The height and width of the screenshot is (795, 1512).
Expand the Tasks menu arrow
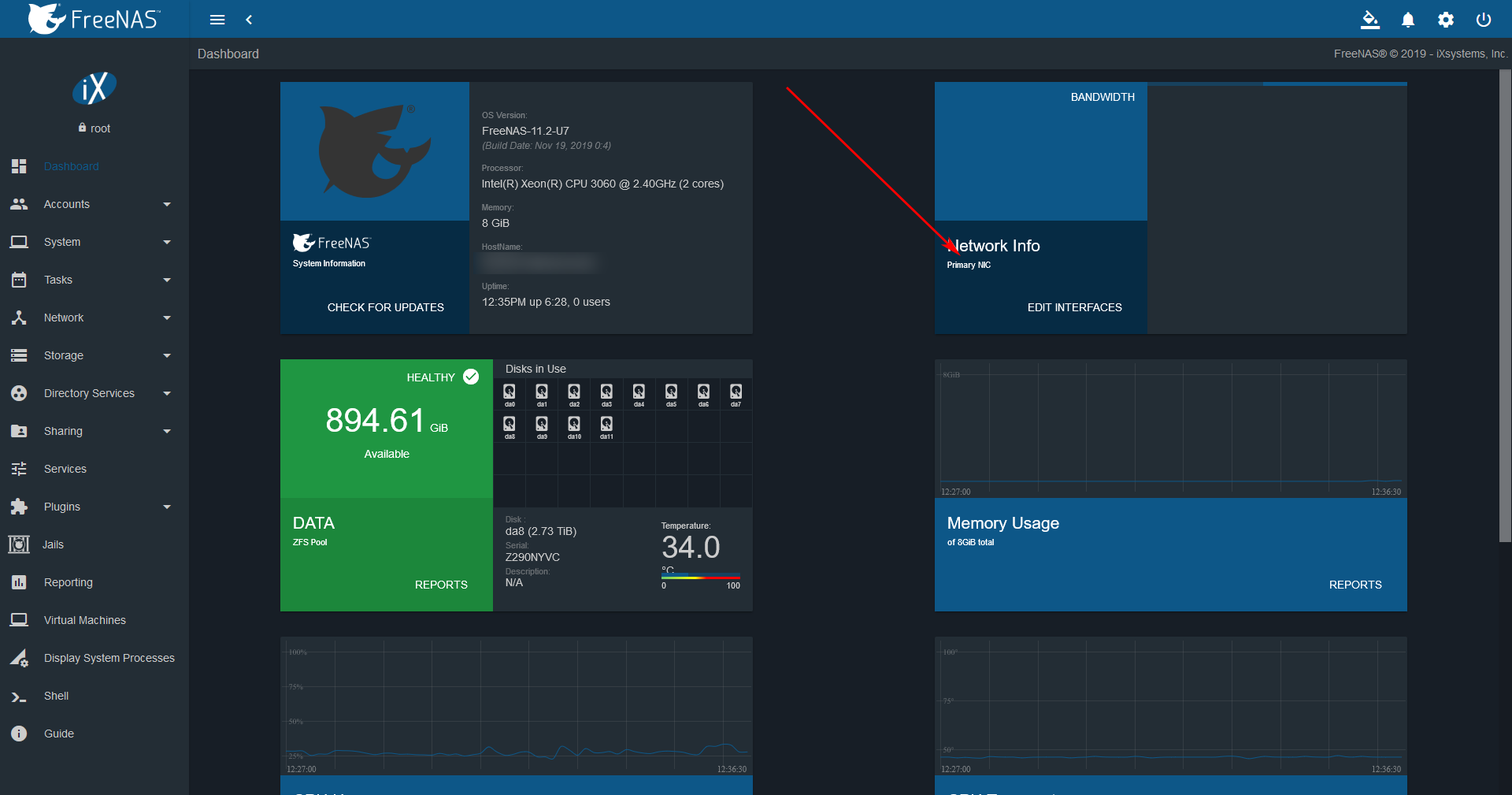tap(167, 280)
